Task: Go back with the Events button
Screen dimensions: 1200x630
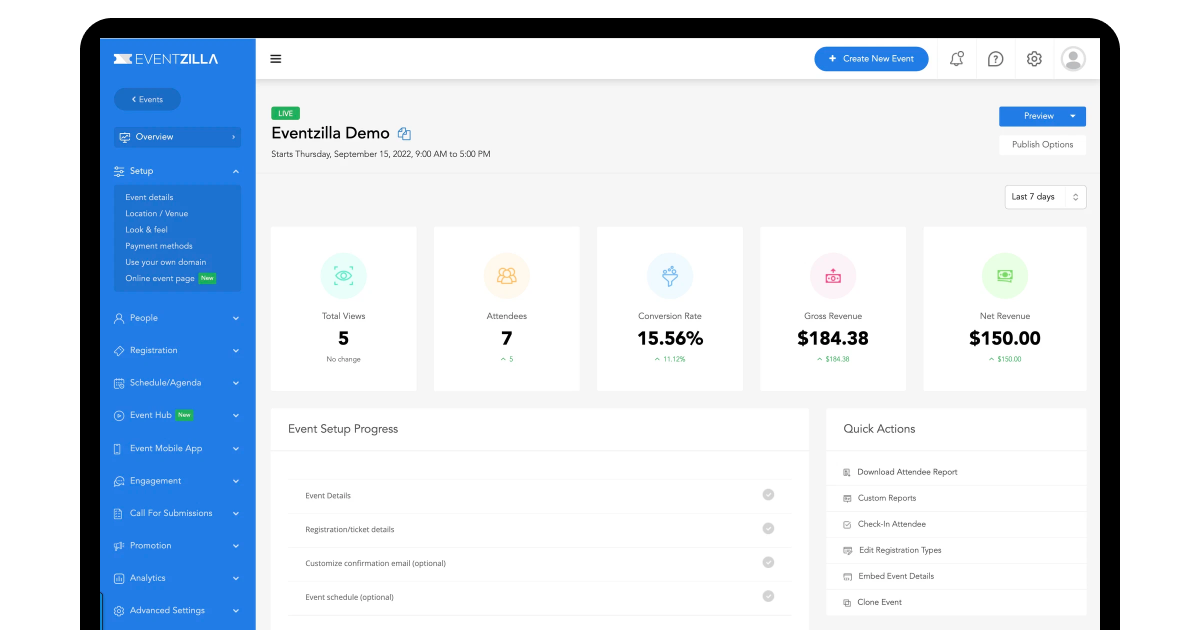Action: coord(147,99)
